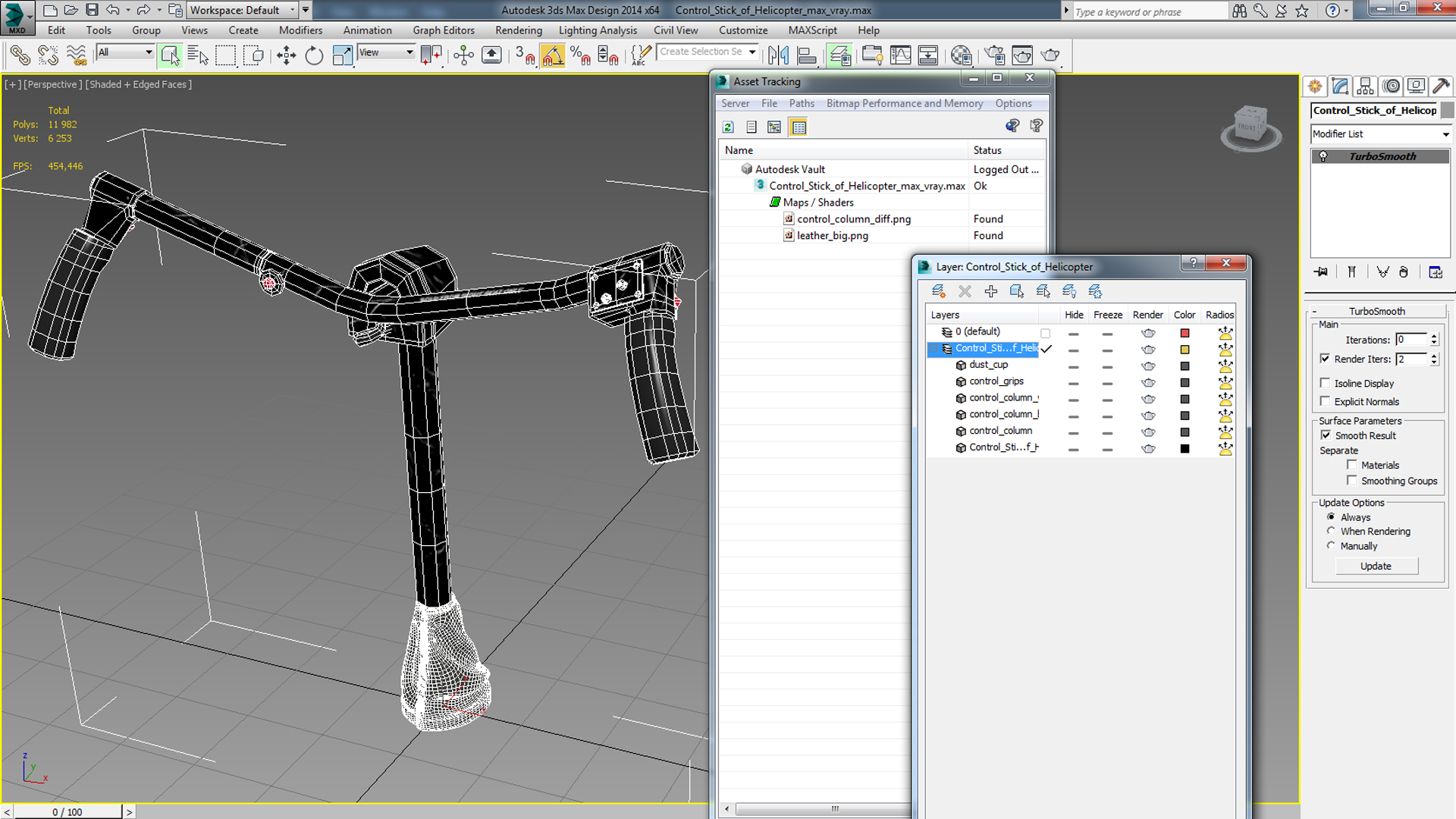Open Bitmap Performance and Memory menu
Viewport: 1456px width, 819px height.
click(x=905, y=103)
